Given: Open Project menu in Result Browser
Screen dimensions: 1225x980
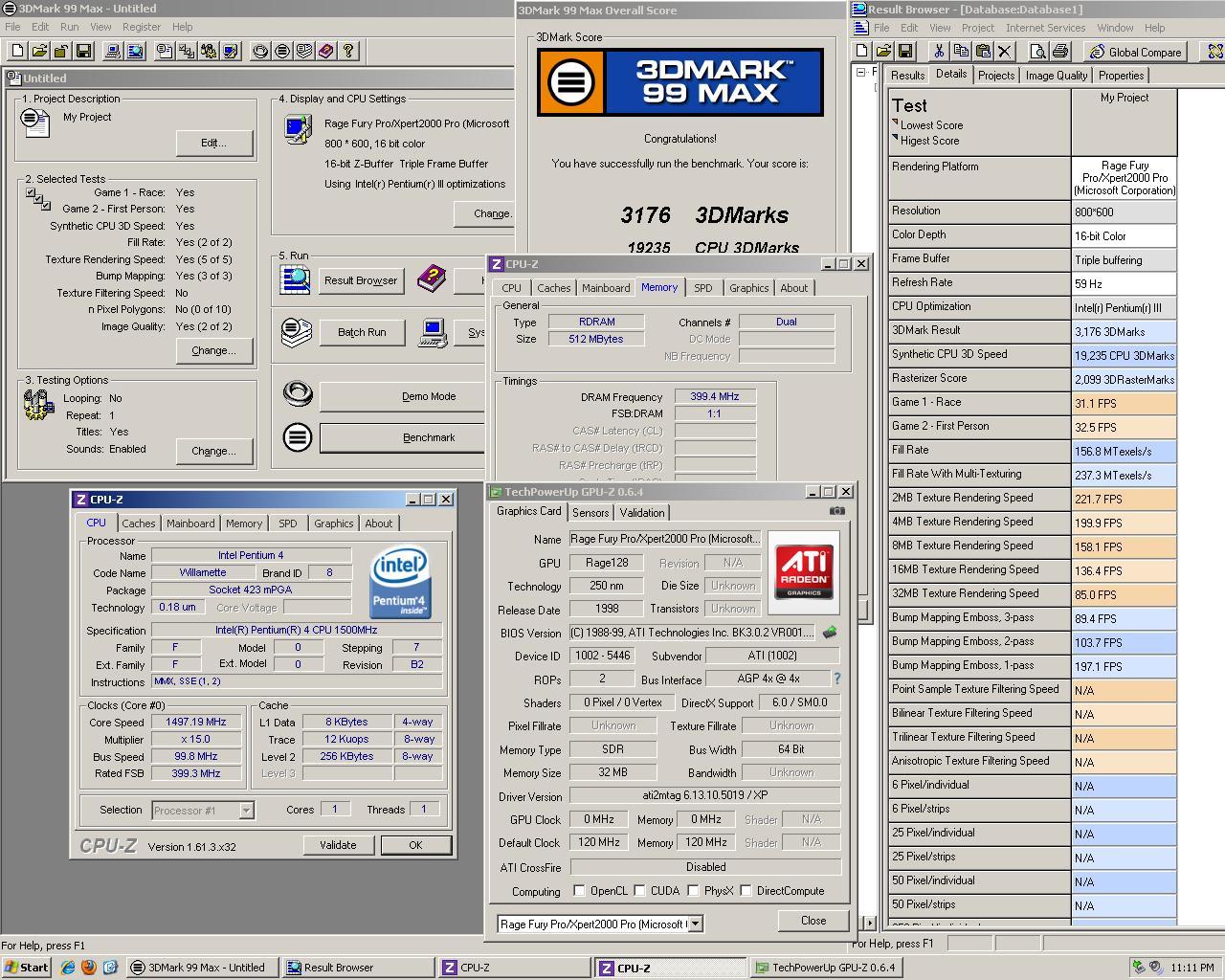Looking at the screenshot, I should click(977, 28).
